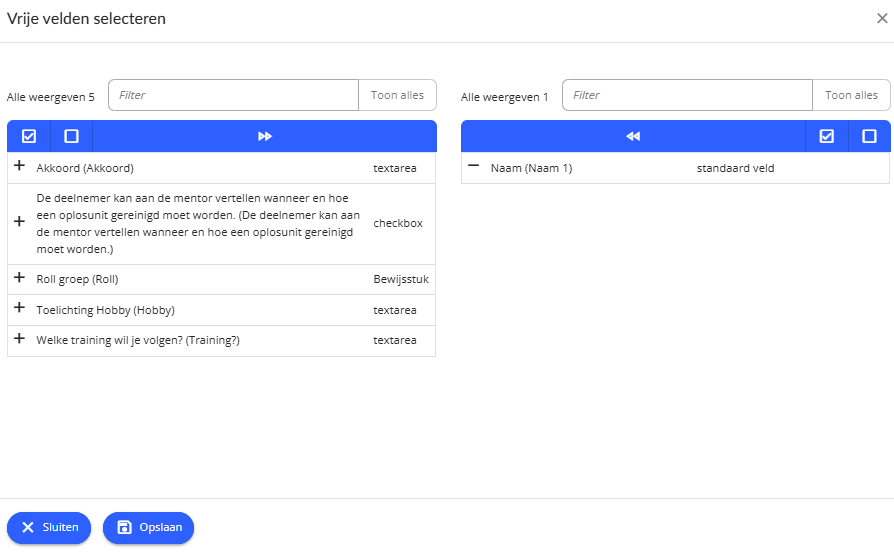Viewport: 894px width, 559px height.
Task: Click the textarea type of Welke training row
Action: 395,341
